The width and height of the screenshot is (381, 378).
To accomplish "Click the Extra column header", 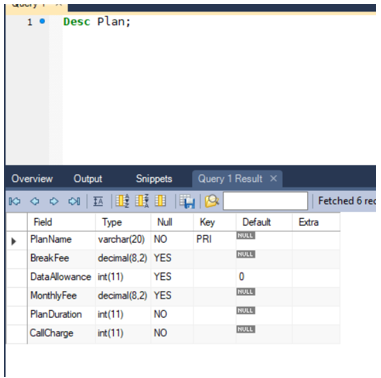I will (x=316, y=222).
